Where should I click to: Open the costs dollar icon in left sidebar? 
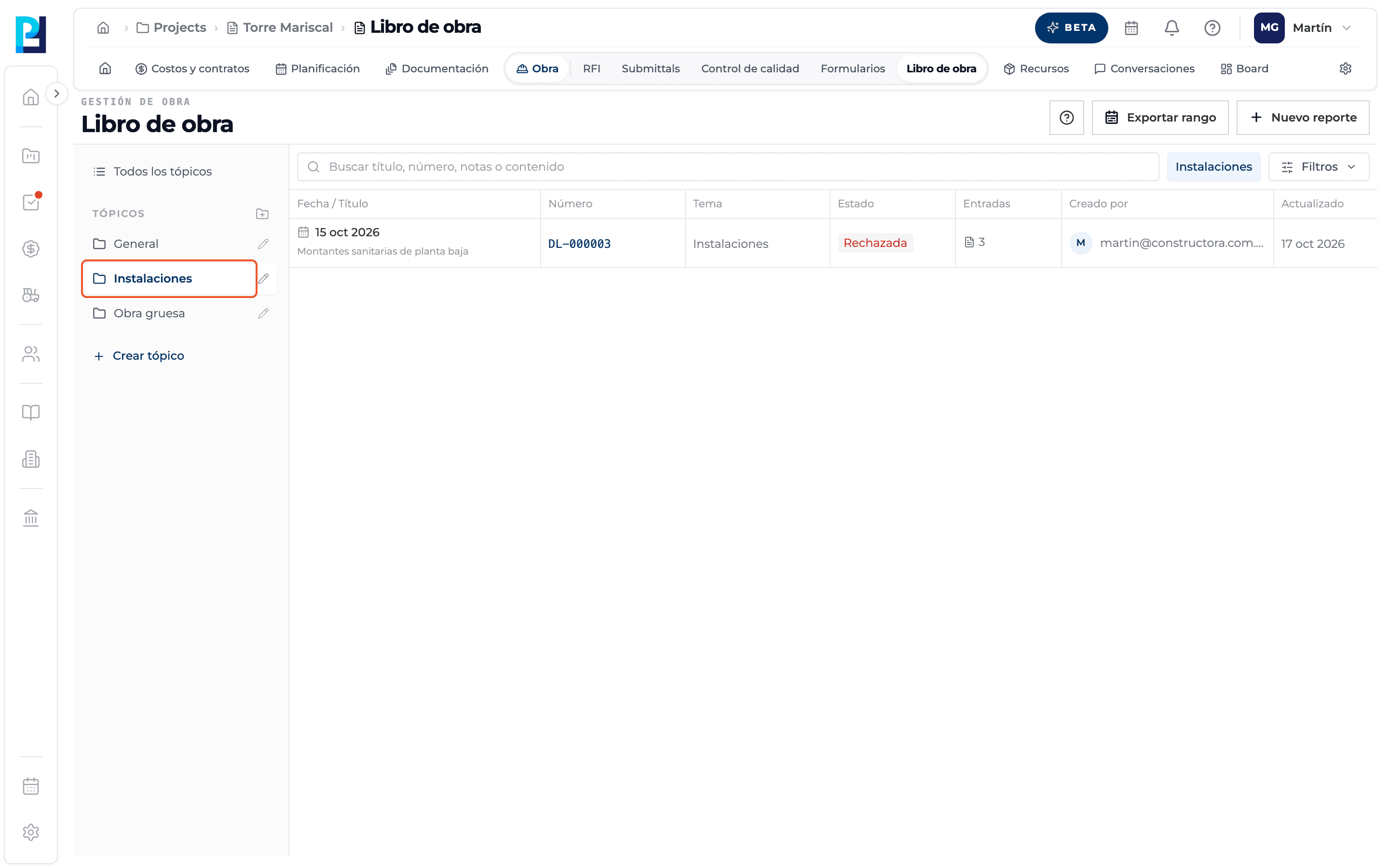(x=31, y=248)
